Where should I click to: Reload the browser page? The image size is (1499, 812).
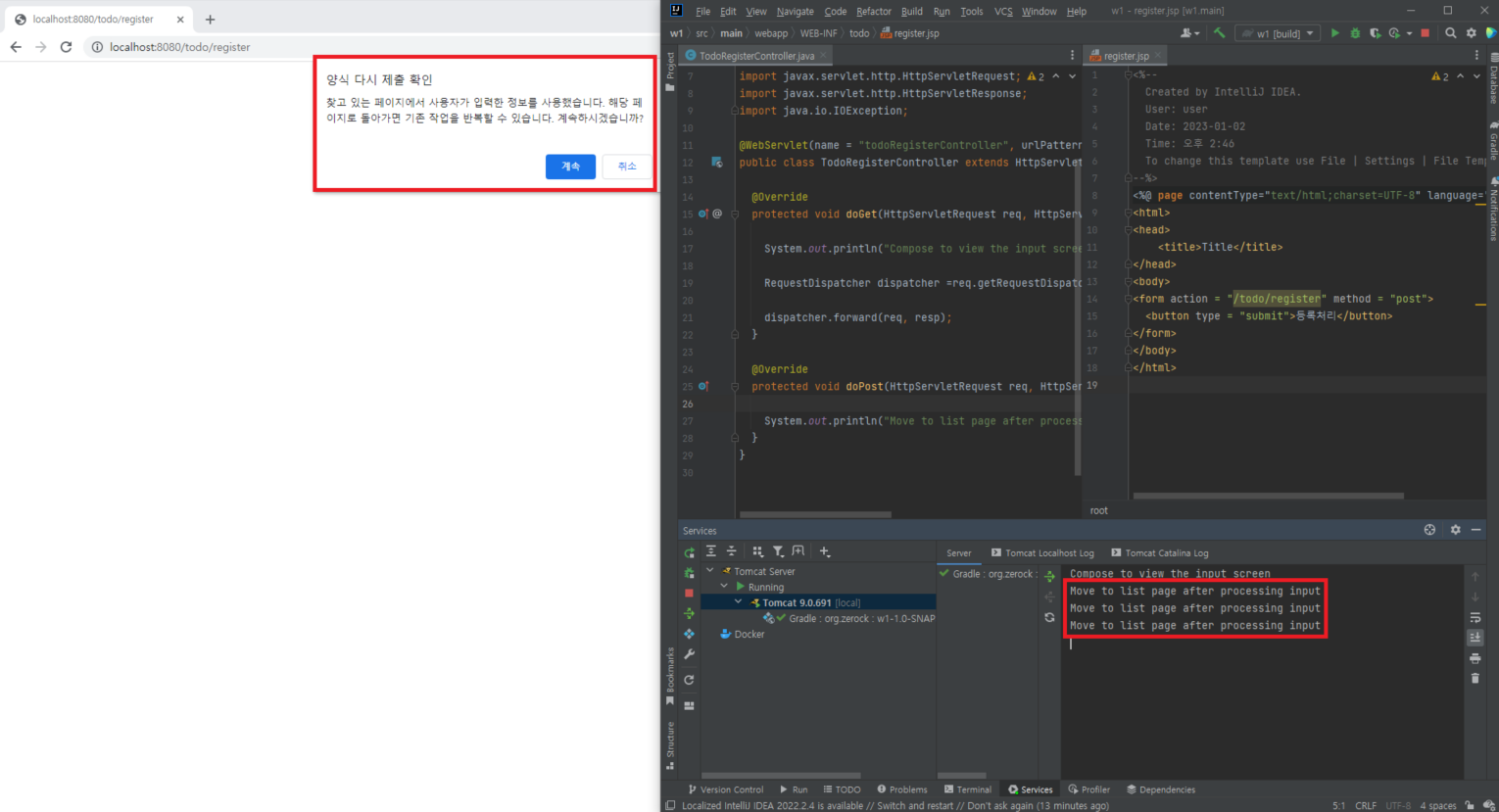(66, 47)
